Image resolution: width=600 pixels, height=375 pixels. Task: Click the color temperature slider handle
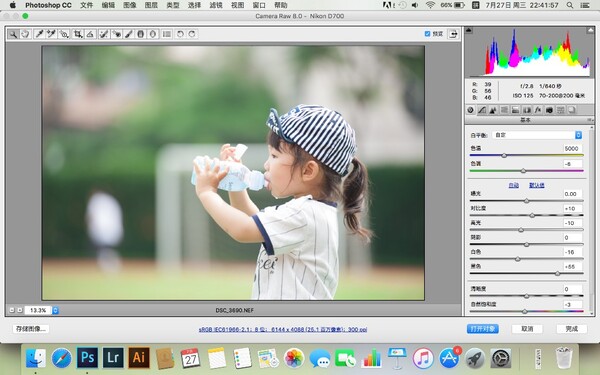pos(504,155)
